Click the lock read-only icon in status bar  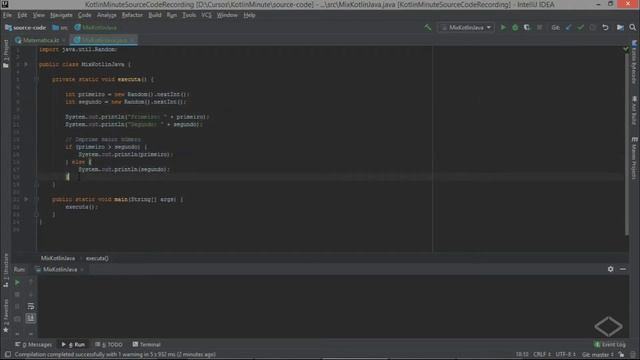click(x=621, y=354)
